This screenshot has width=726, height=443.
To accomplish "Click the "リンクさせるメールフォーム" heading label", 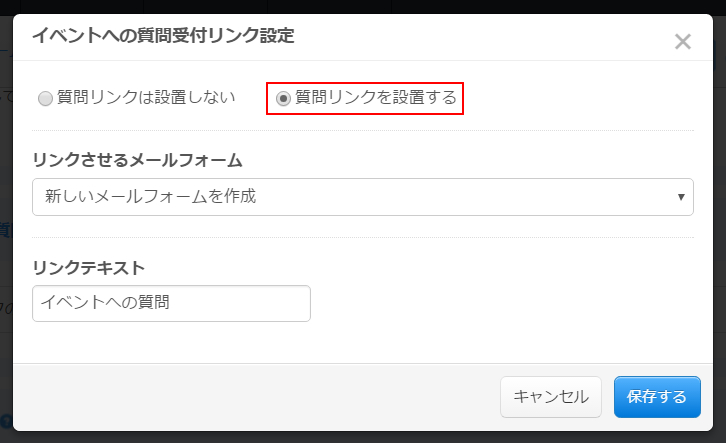I will click(138, 160).
